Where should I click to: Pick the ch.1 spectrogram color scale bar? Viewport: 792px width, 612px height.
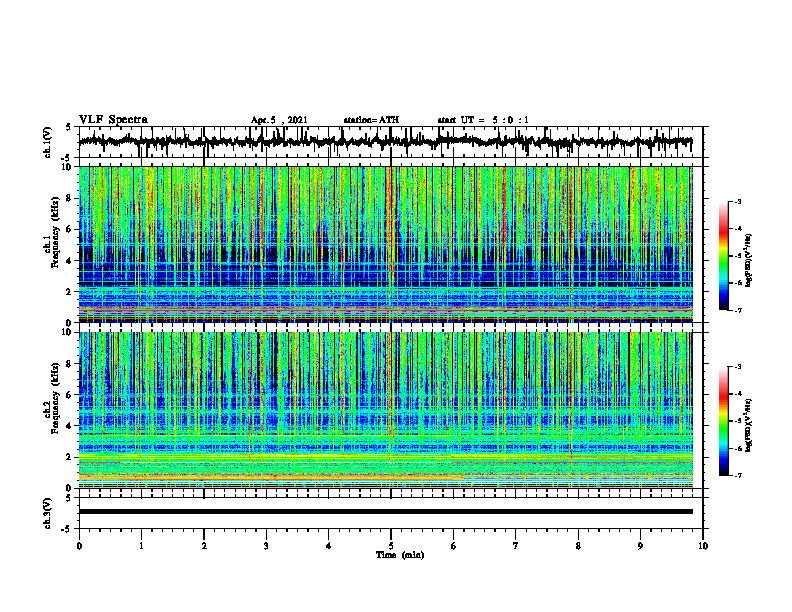pyautogui.click(x=724, y=256)
